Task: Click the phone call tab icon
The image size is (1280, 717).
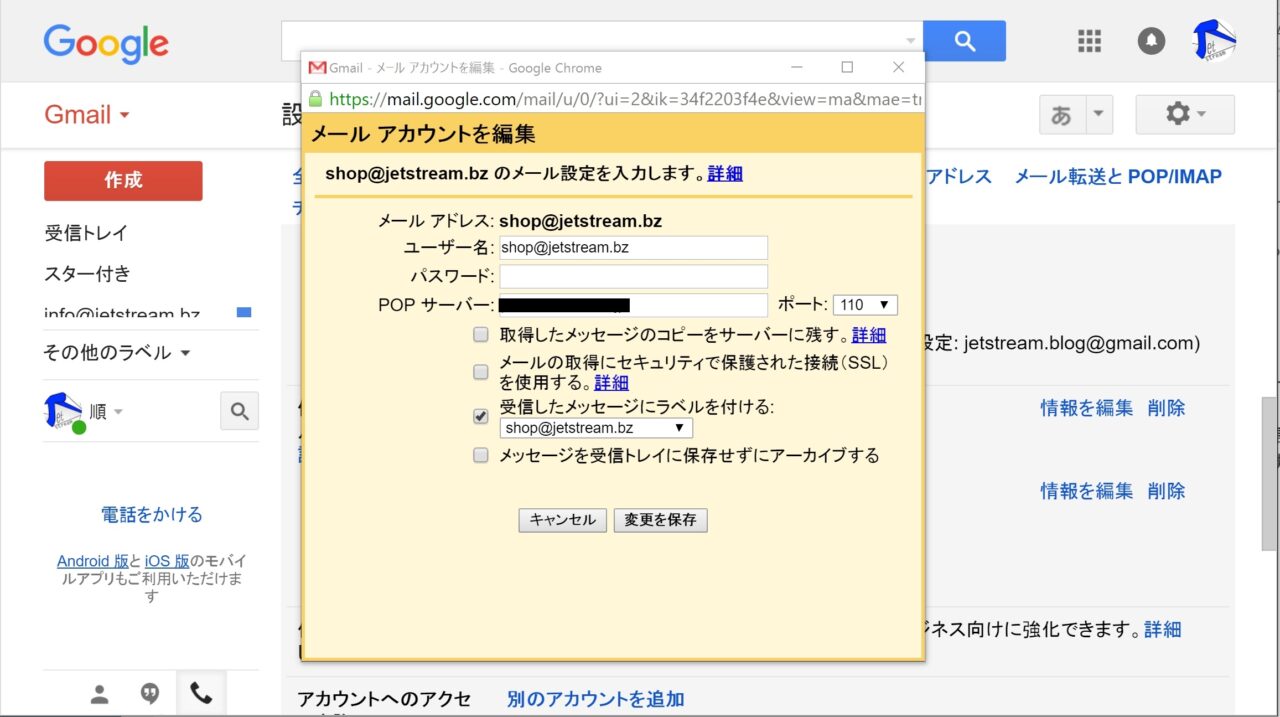Action: (x=201, y=693)
